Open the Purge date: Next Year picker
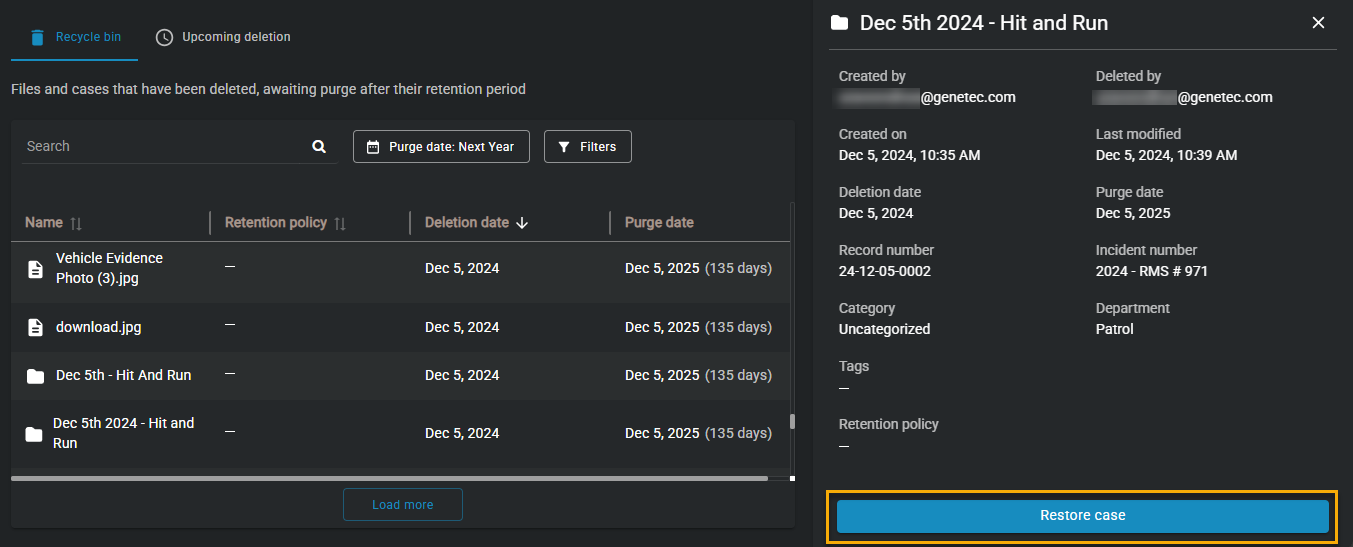 (441, 147)
